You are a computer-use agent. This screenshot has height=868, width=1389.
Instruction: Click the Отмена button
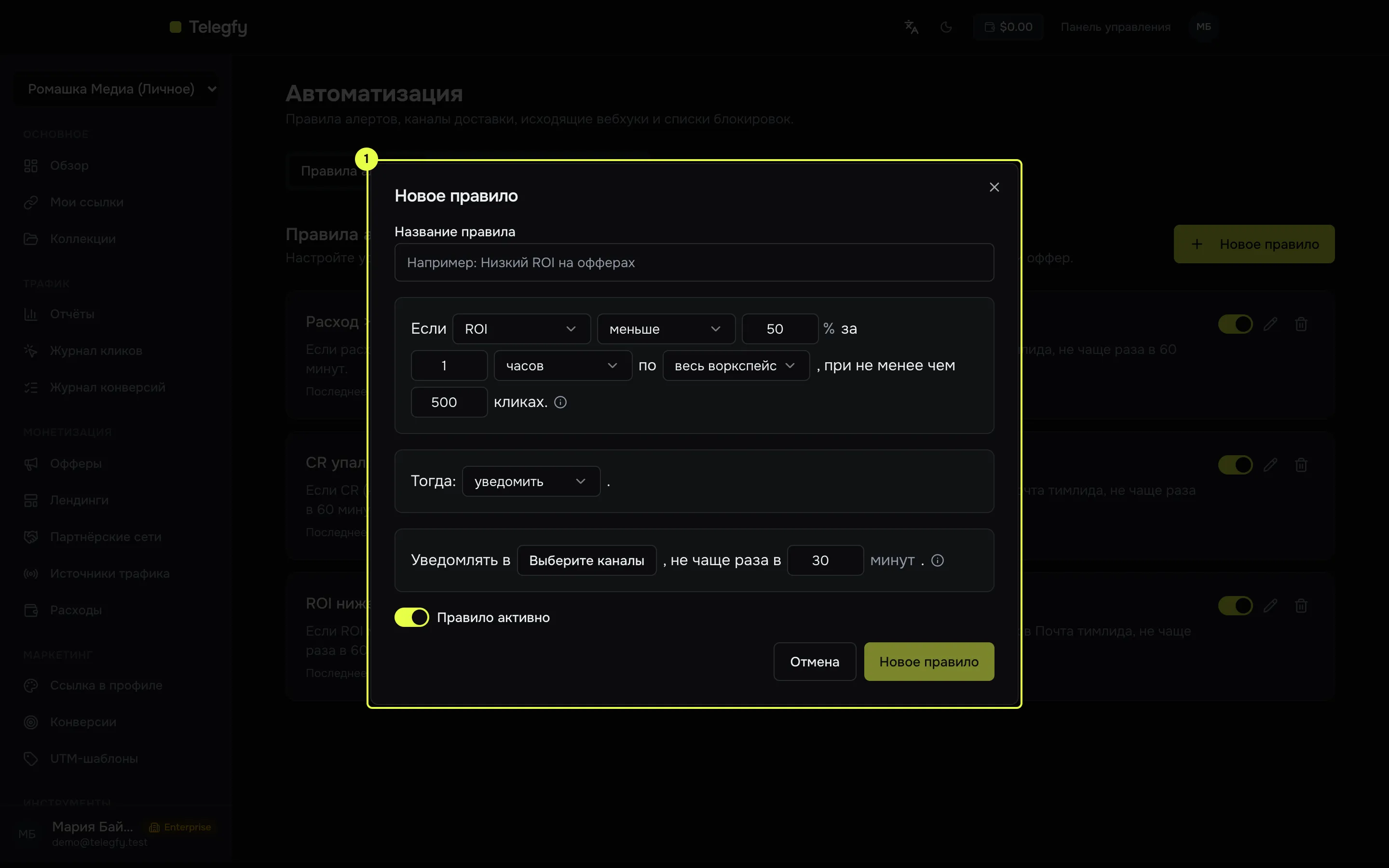click(815, 662)
